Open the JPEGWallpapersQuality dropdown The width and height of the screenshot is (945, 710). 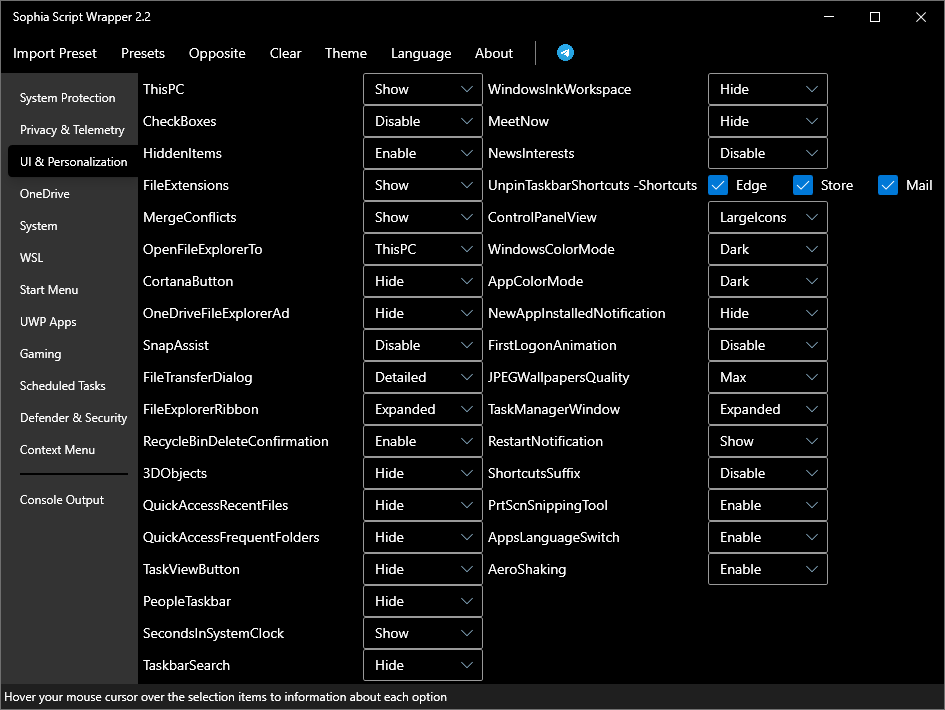tap(767, 377)
